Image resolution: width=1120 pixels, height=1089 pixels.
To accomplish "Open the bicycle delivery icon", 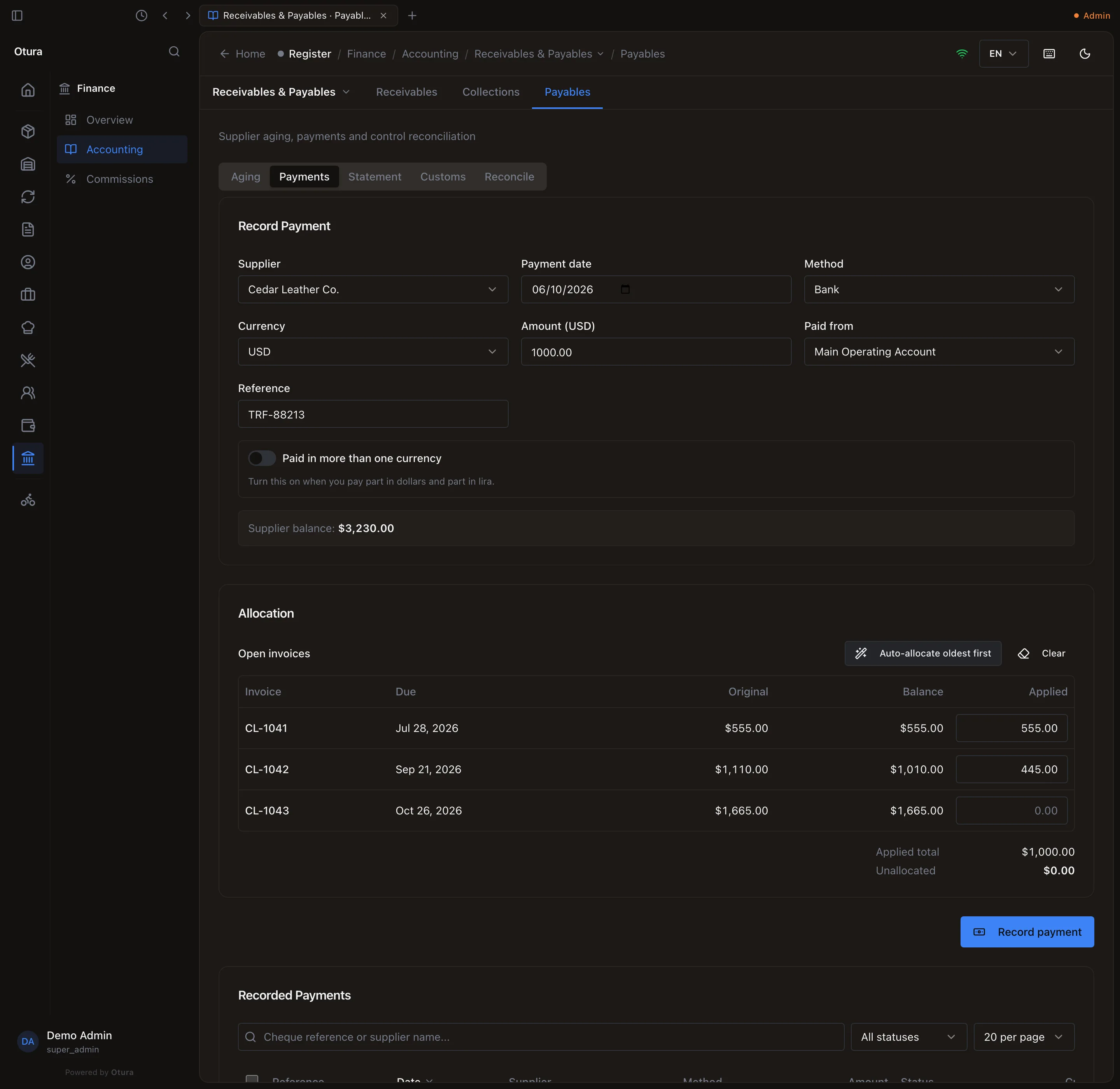I will 28,501.
